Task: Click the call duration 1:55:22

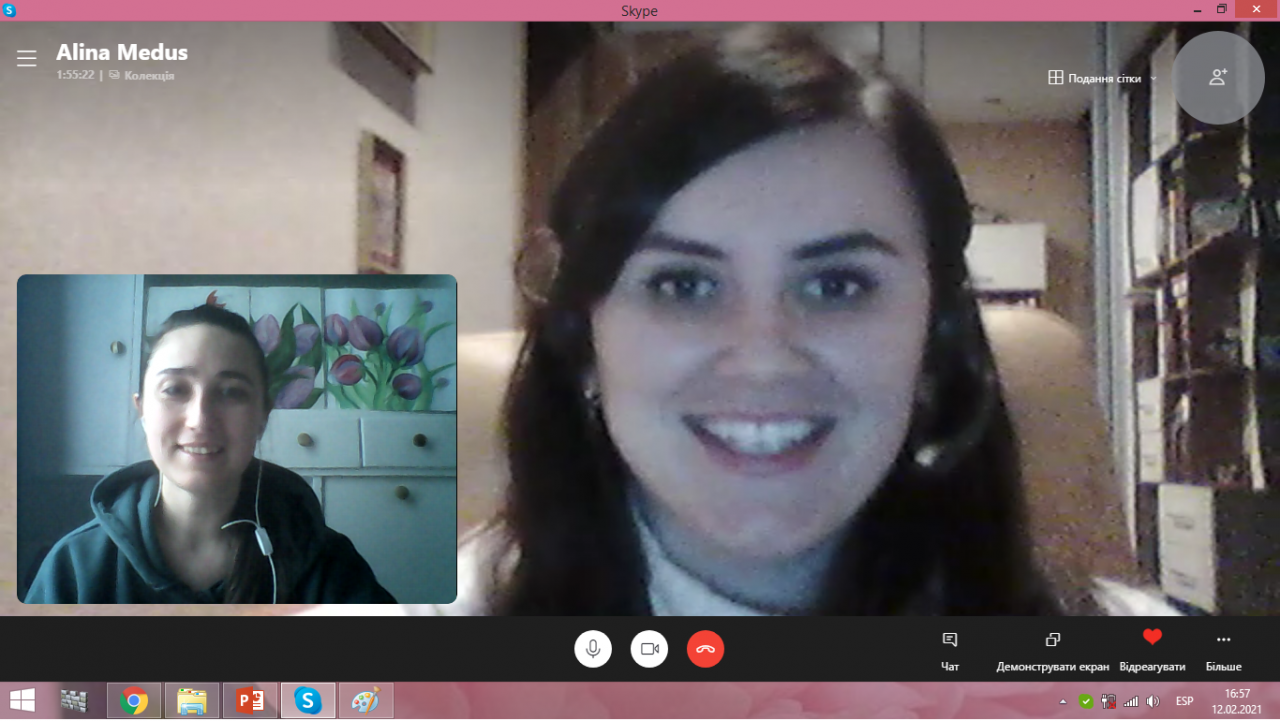Action: (75, 75)
